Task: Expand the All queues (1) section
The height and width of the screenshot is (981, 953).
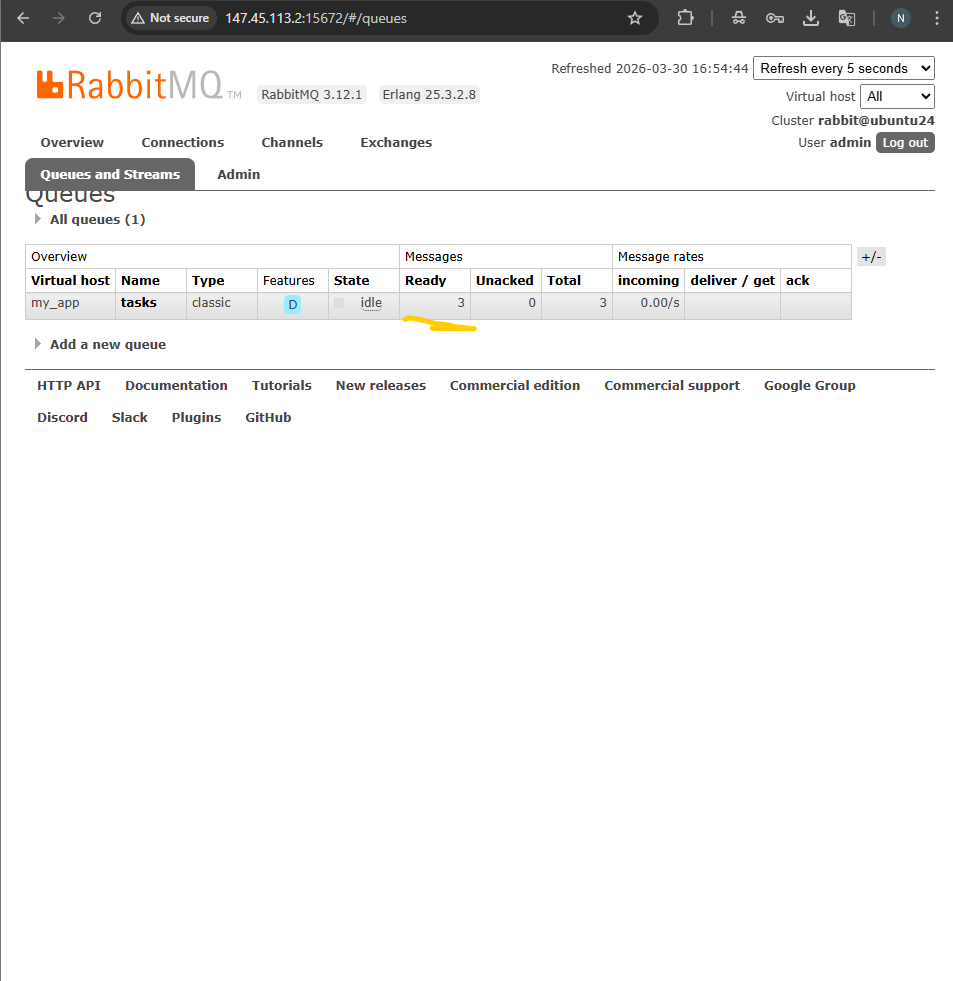Action: [x=97, y=220]
